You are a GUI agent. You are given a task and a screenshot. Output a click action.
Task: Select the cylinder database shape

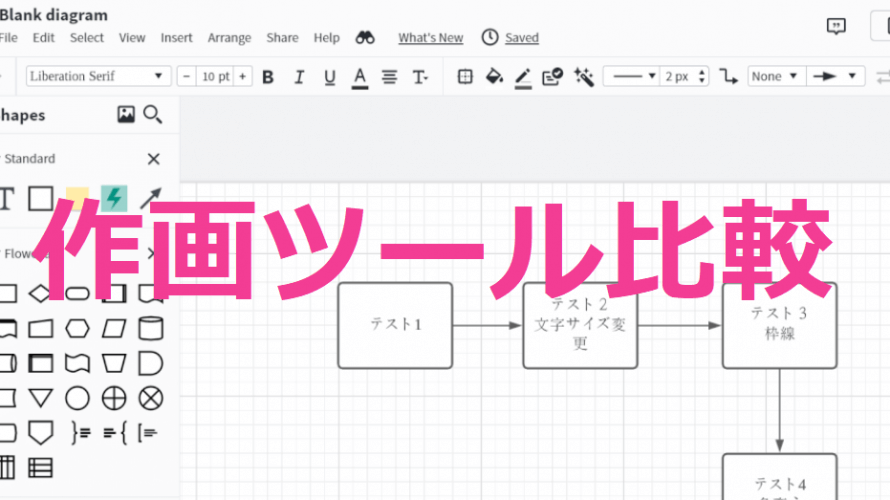tap(151, 329)
